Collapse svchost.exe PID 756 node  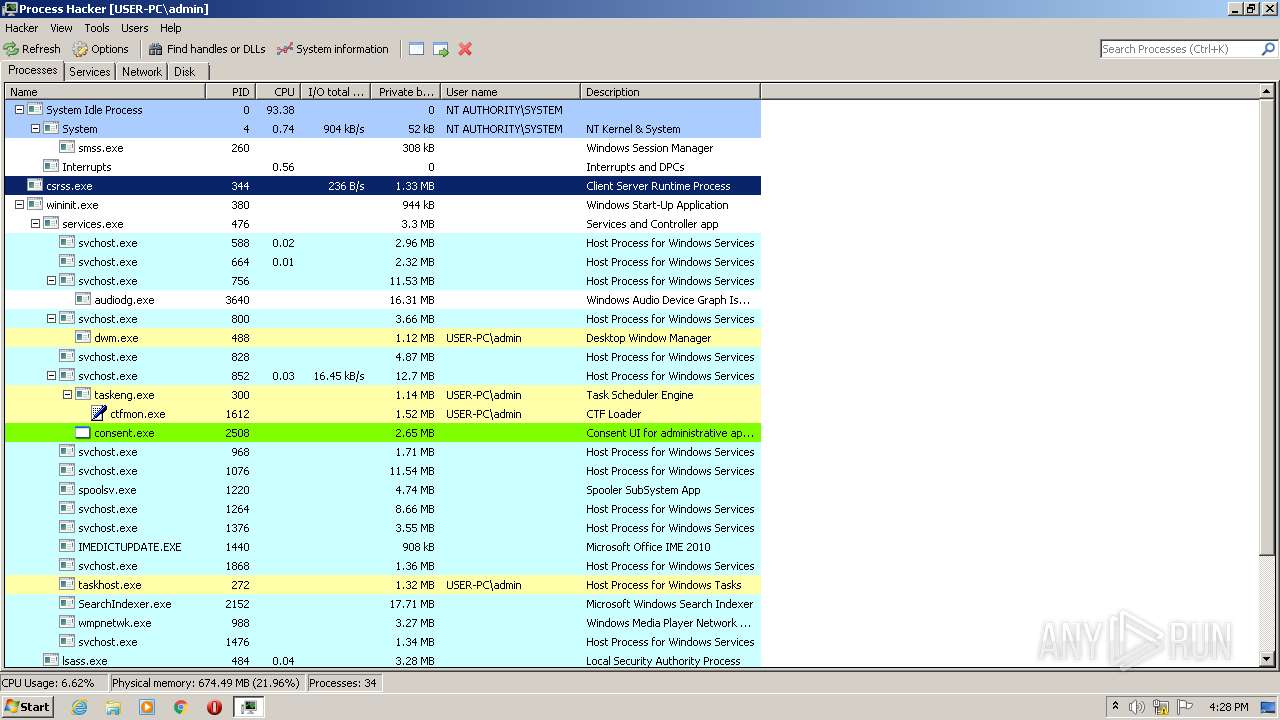click(51, 281)
